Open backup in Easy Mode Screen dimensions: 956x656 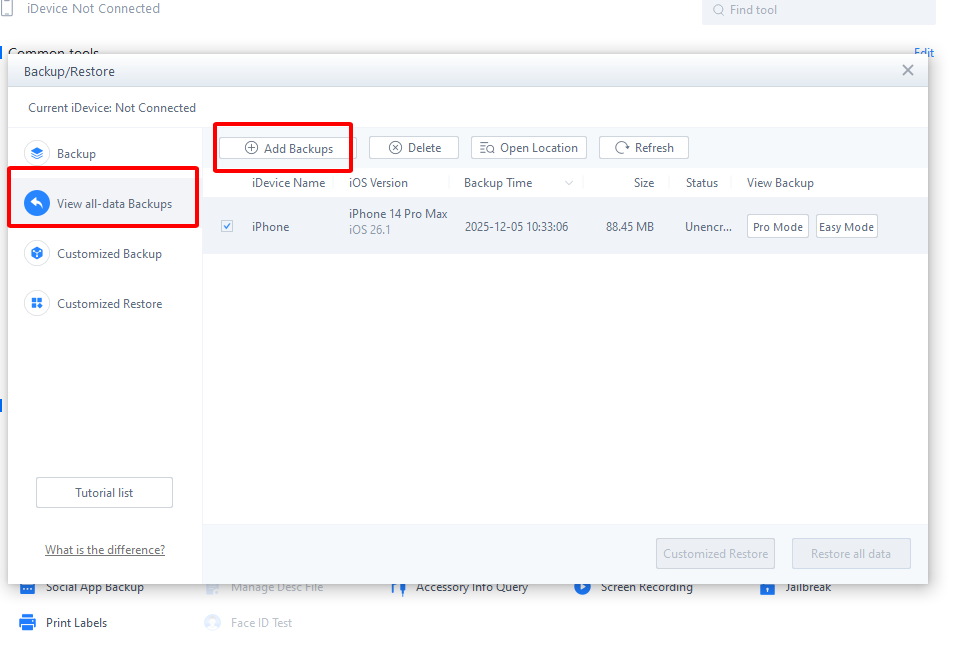(846, 227)
